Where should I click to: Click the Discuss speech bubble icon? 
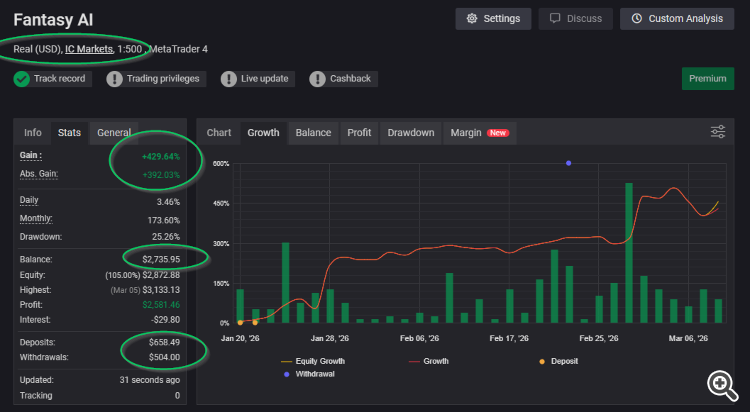tap(556, 19)
